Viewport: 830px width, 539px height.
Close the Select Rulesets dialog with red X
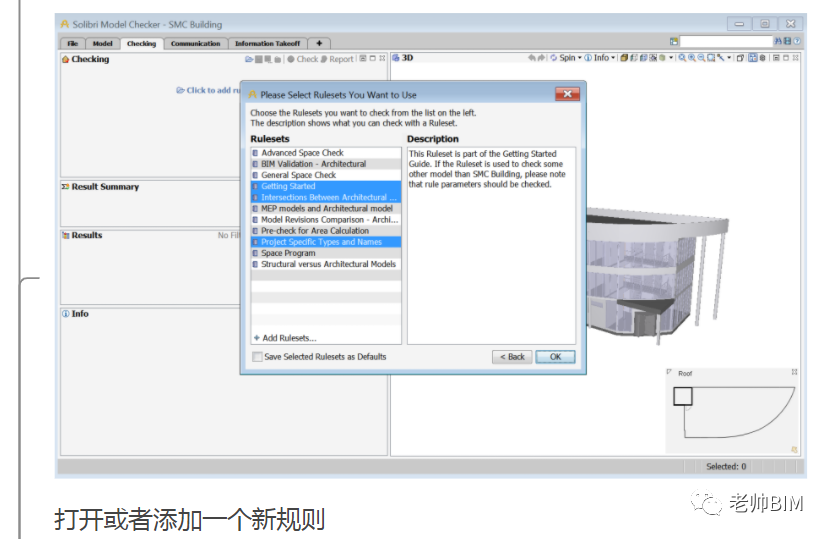(567, 94)
